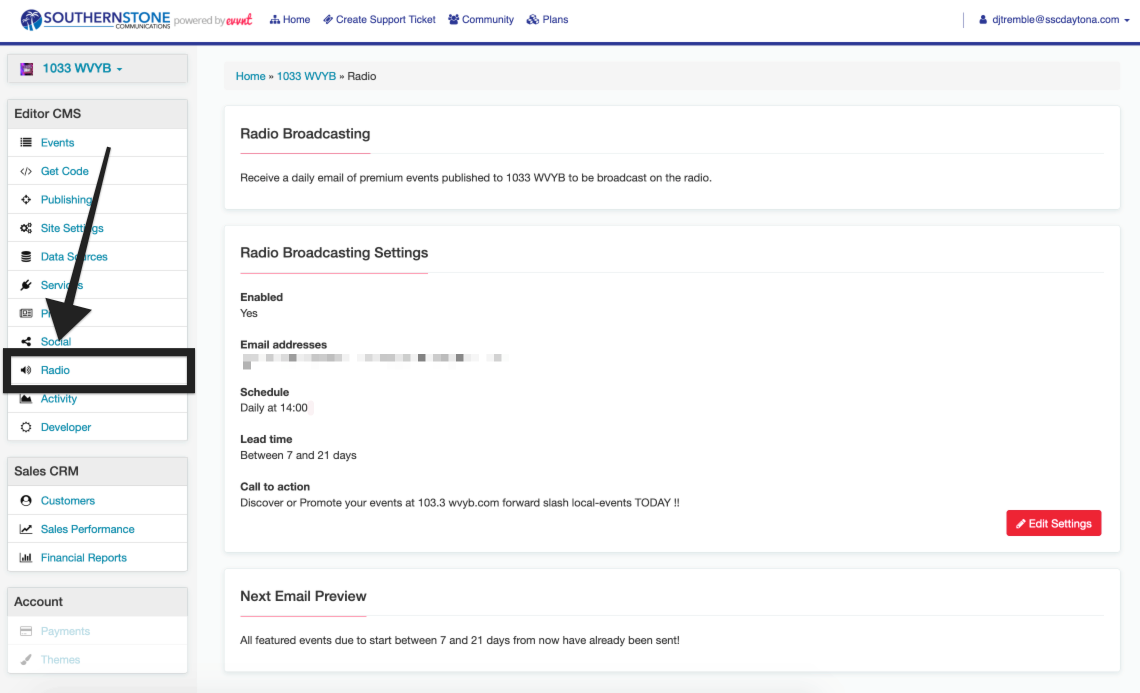1140x693 pixels.
Task: Click the Community people icon in top bar
Action: click(x=454, y=20)
